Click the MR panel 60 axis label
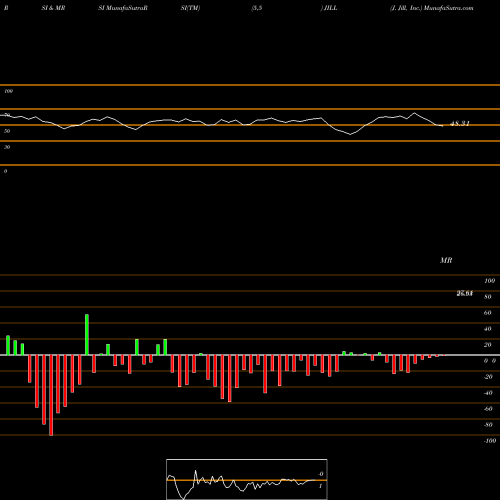500x500 pixels. click(x=488, y=313)
